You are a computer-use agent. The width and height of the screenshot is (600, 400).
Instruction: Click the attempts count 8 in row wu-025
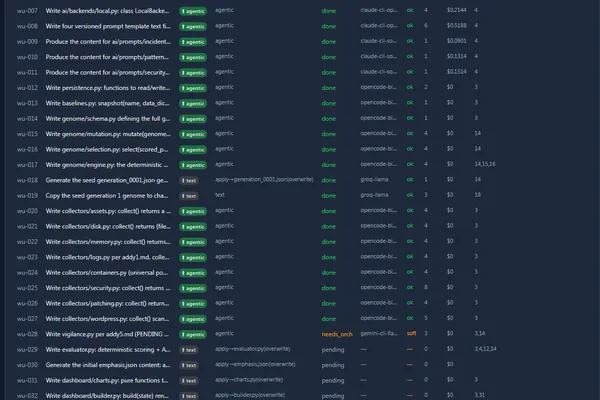tap(426, 287)
